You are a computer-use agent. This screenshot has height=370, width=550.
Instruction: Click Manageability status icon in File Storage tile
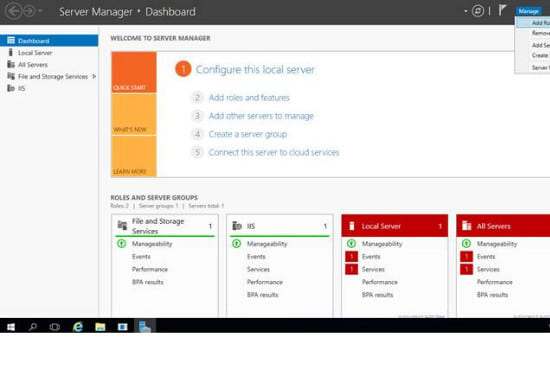[x=121, y=243]
